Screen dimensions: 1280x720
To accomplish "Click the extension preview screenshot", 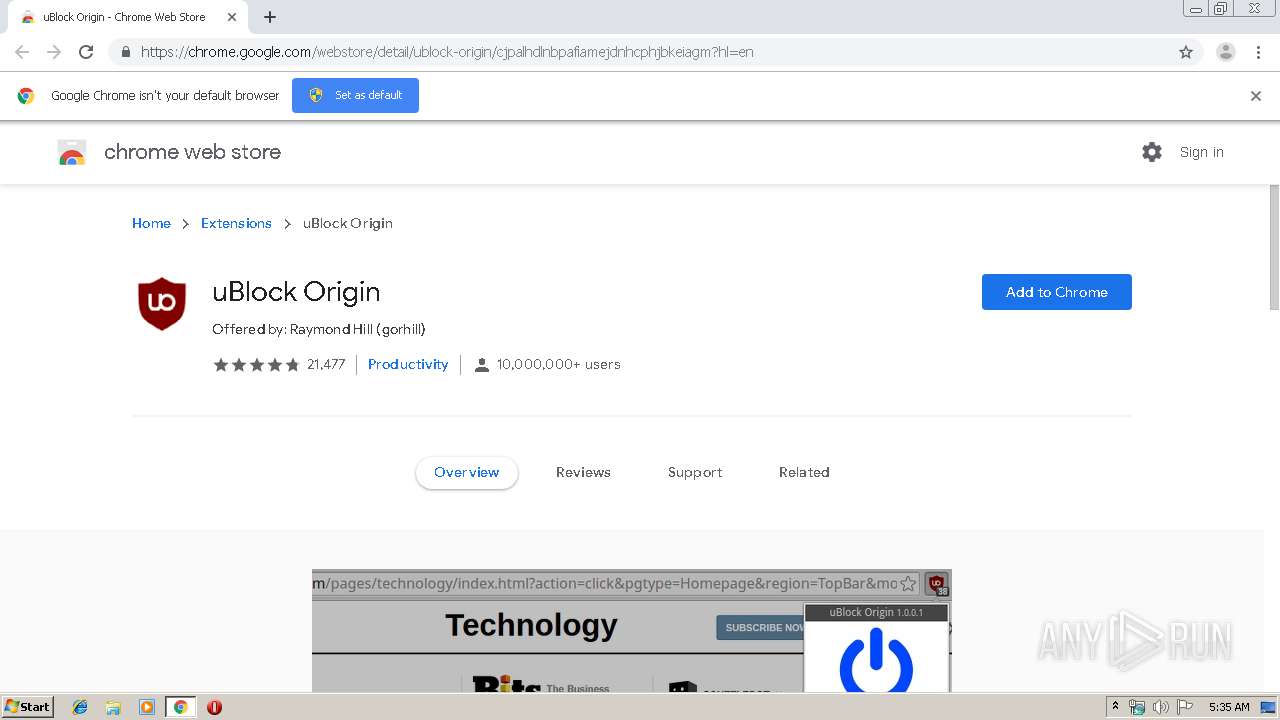I will [631, 631].
